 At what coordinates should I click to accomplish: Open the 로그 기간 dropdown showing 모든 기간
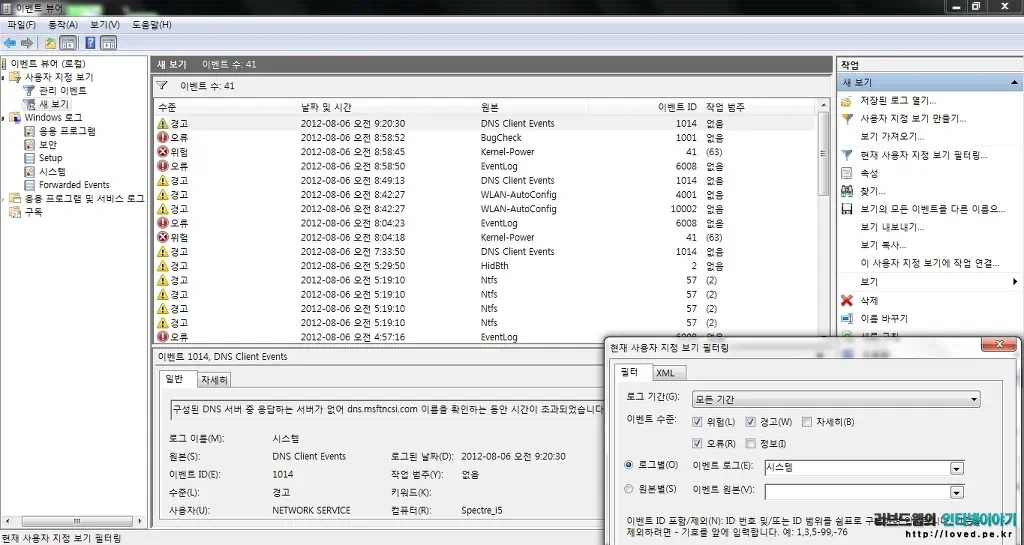click(x=837, y=399)
